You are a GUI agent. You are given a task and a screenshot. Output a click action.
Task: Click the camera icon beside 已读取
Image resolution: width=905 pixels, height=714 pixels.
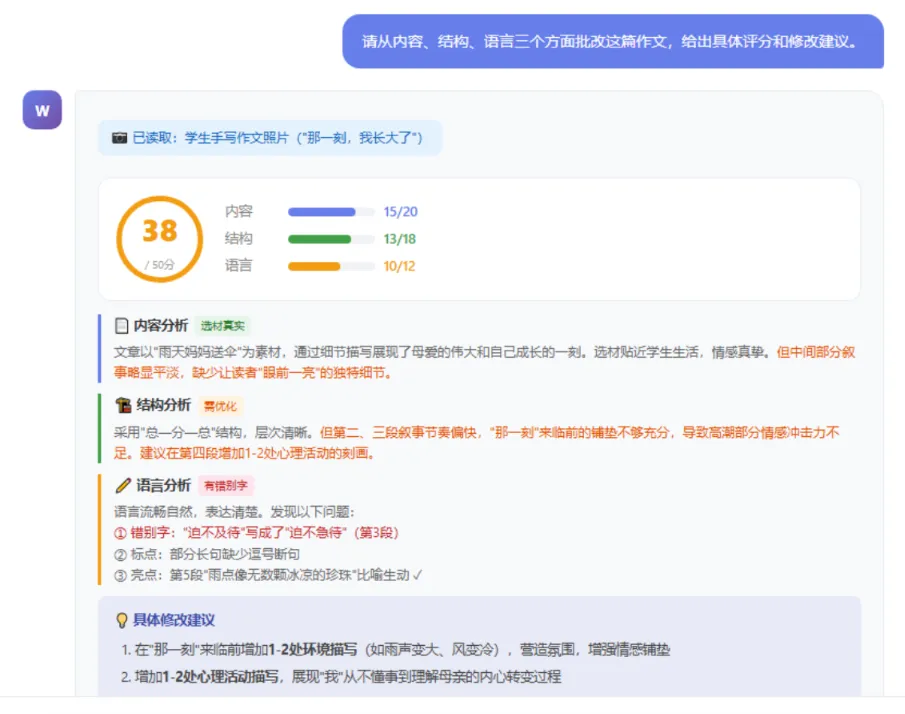pyautogui.click(x=119, y=138)
